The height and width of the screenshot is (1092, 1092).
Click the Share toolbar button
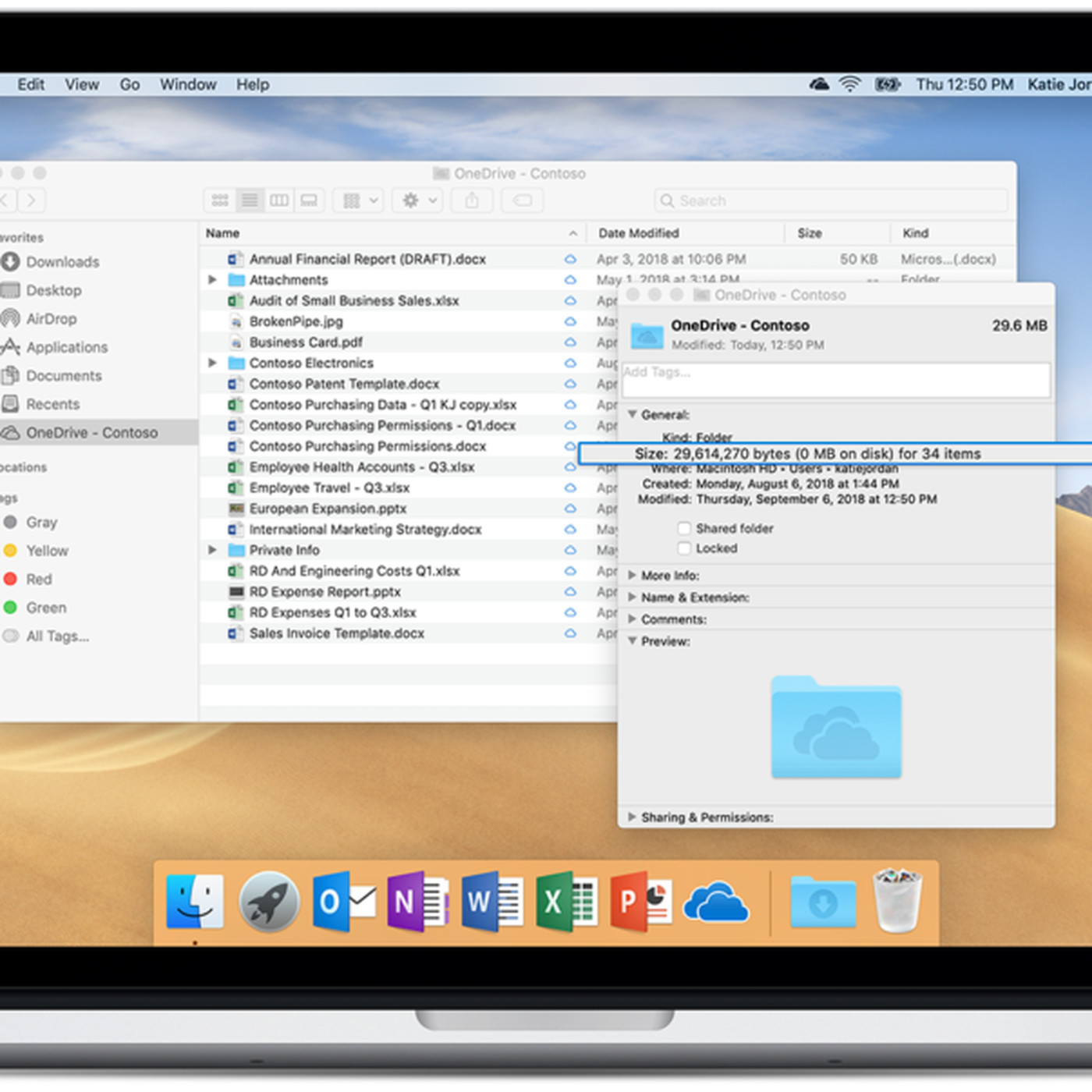(x=472, y=200)
